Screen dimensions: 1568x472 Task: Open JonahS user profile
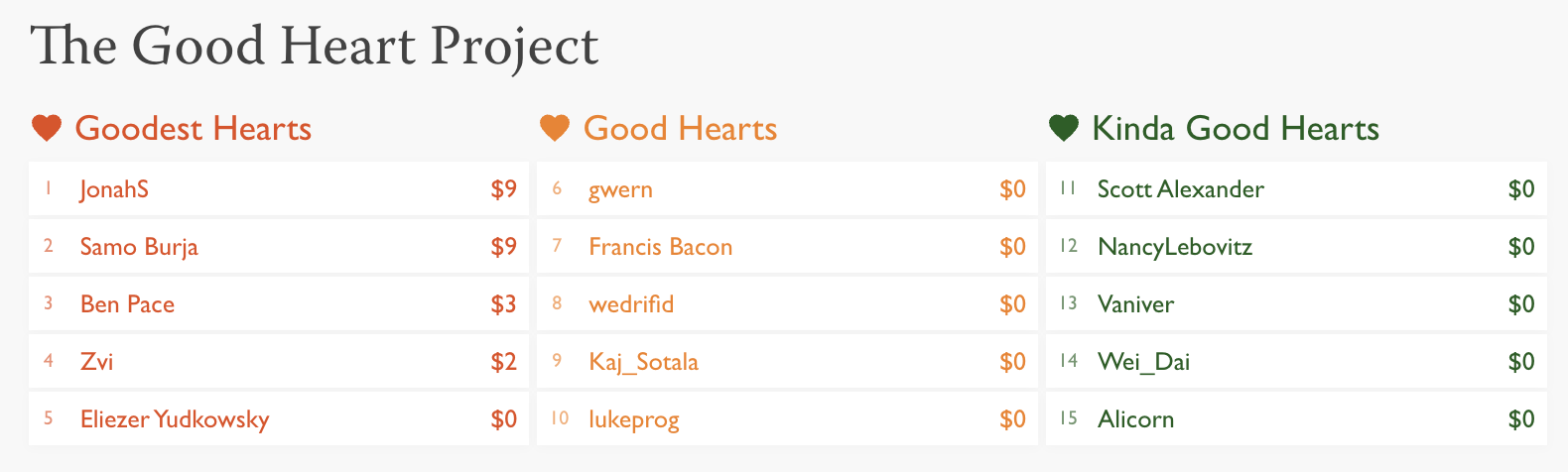coord(114,189)
